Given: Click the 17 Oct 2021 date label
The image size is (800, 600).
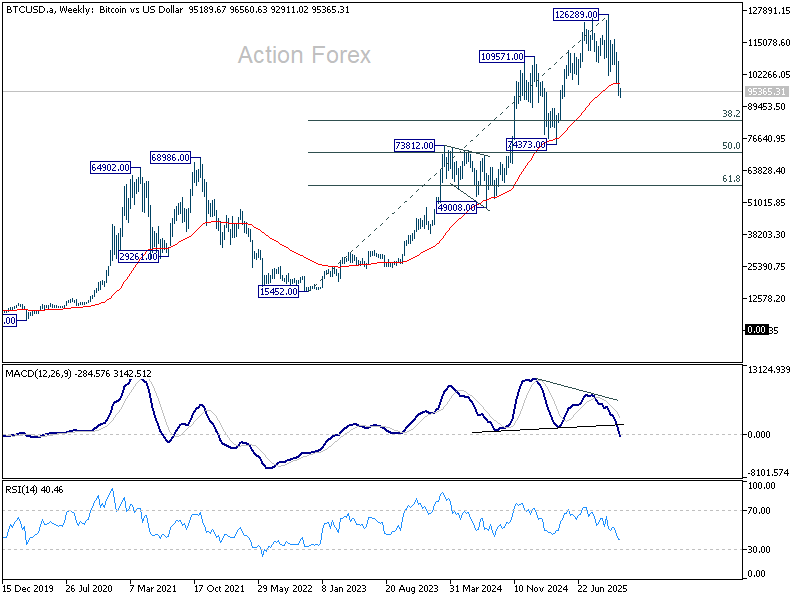Looking at the screenshot, I should pyautogui.click(x=219, y=589).
